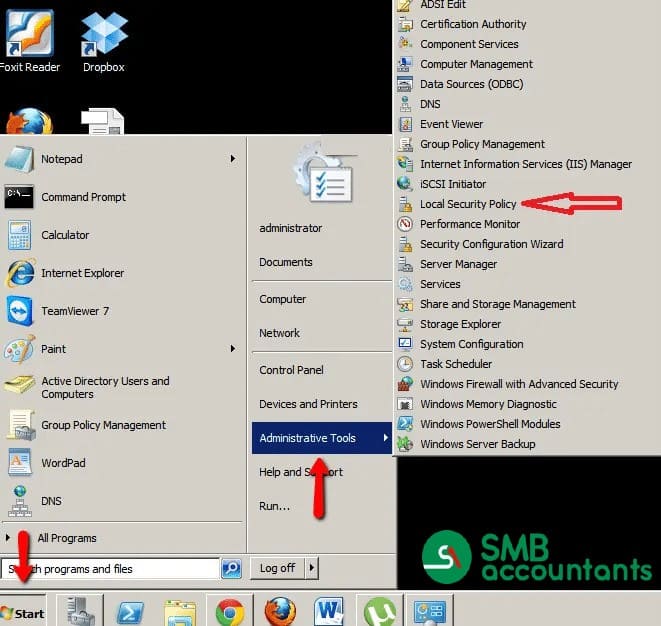Click the Windows Firewall with Advanced Security icon
Viewport: 661px width, 626px height.
coord(405,384)
